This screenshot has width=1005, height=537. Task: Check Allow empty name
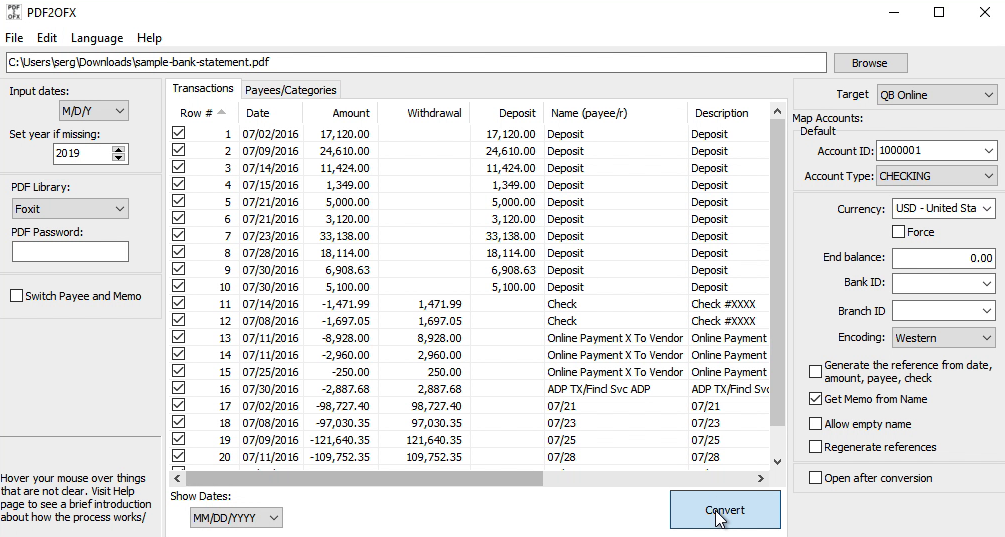pos(815,424)
